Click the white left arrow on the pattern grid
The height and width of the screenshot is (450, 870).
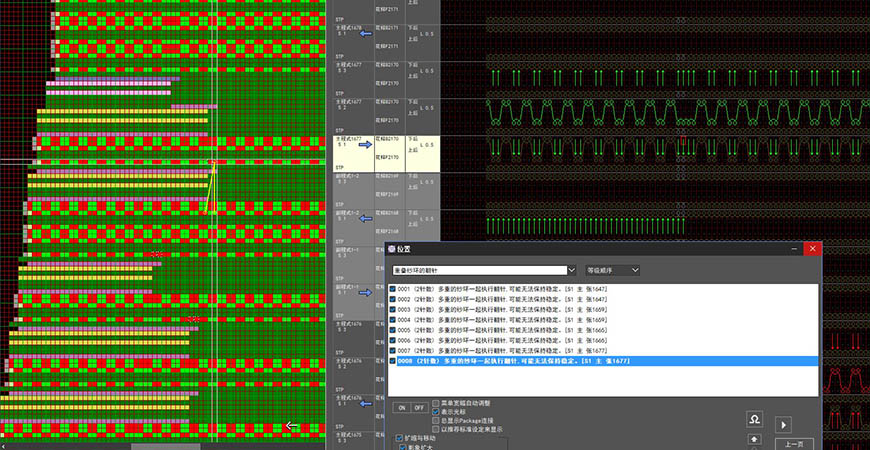pos(292,426)
